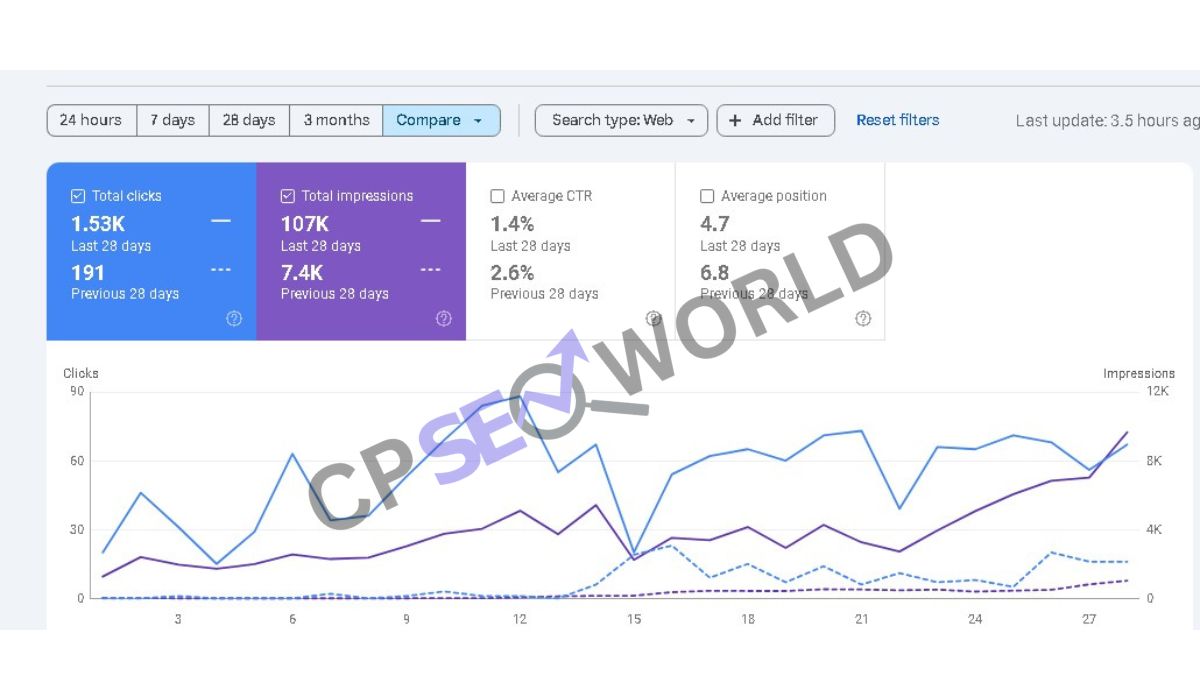Uncheck the Total clicks checkbox
1200x700 pixels.
(x=78, y=196)
